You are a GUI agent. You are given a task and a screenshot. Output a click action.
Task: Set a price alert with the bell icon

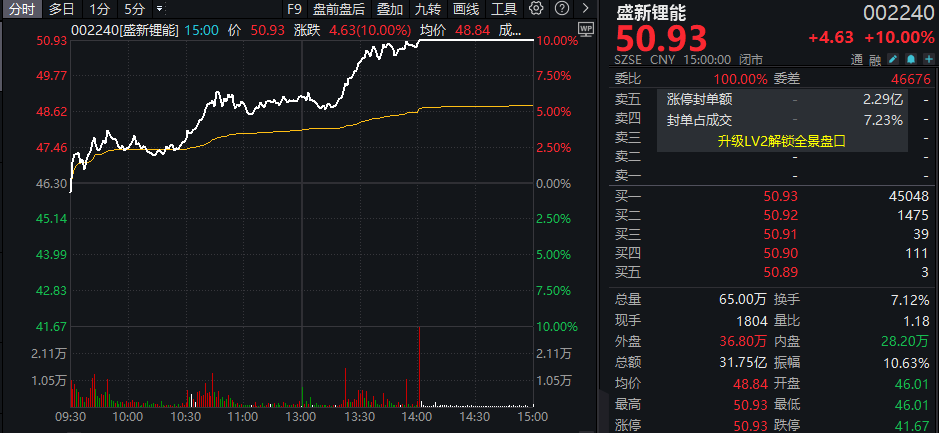pyautogui.click(x=908, y=60)
